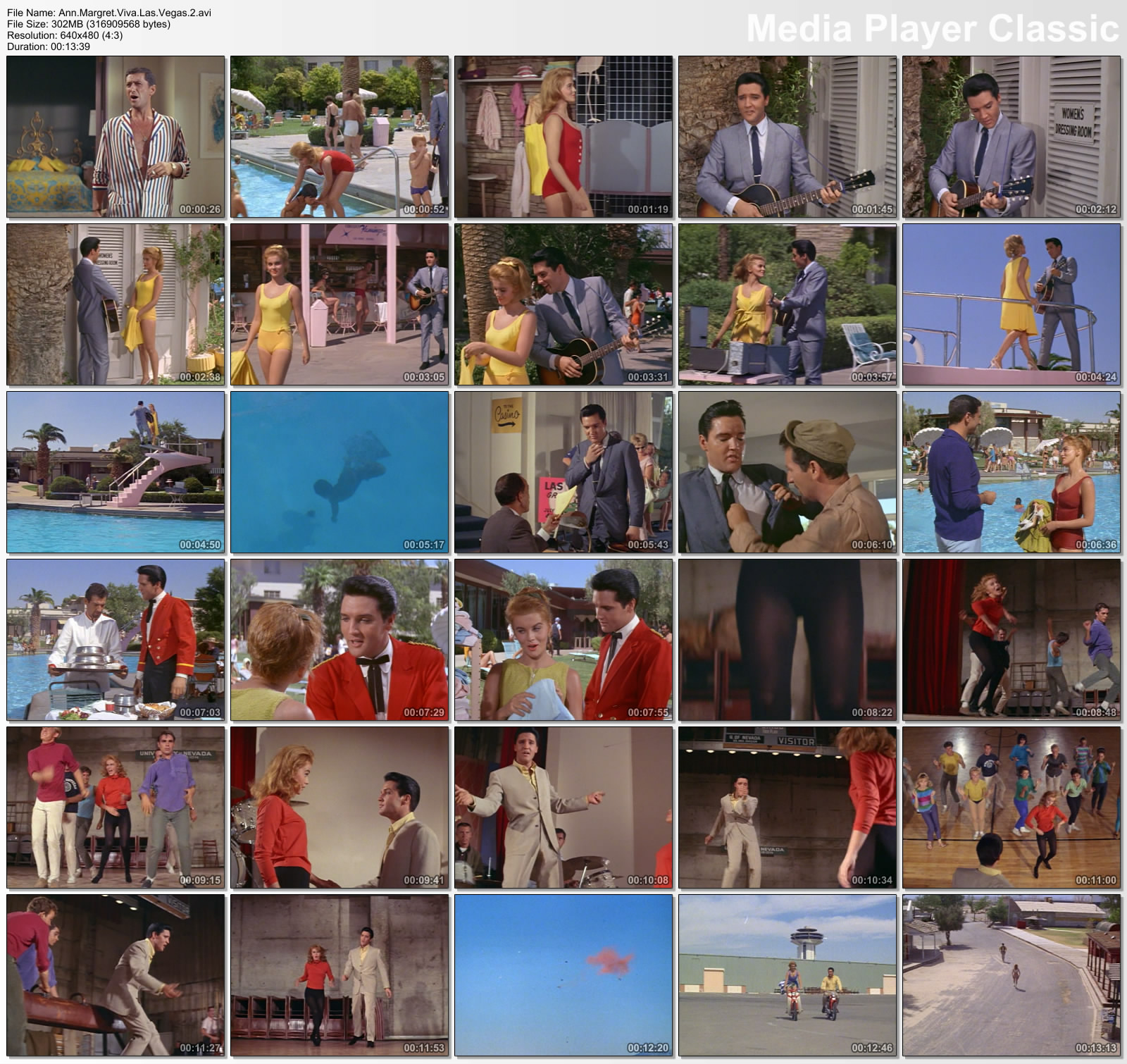The height and width of the screenshot is (1064, 1127).
Task: Click the dark legs close-up at 00:08:22
Action: [787, 640]
